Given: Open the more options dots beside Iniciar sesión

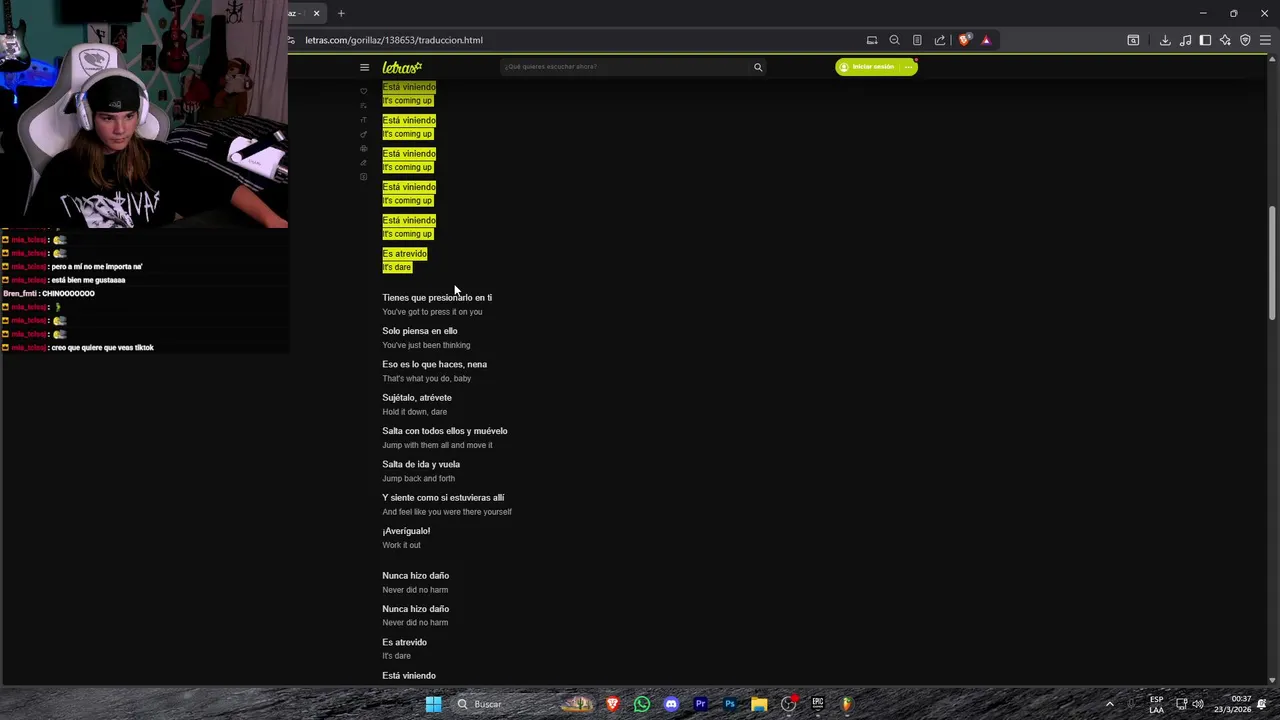Looking at the screenshot, I should pyautogui.click(x=908, y=67).
